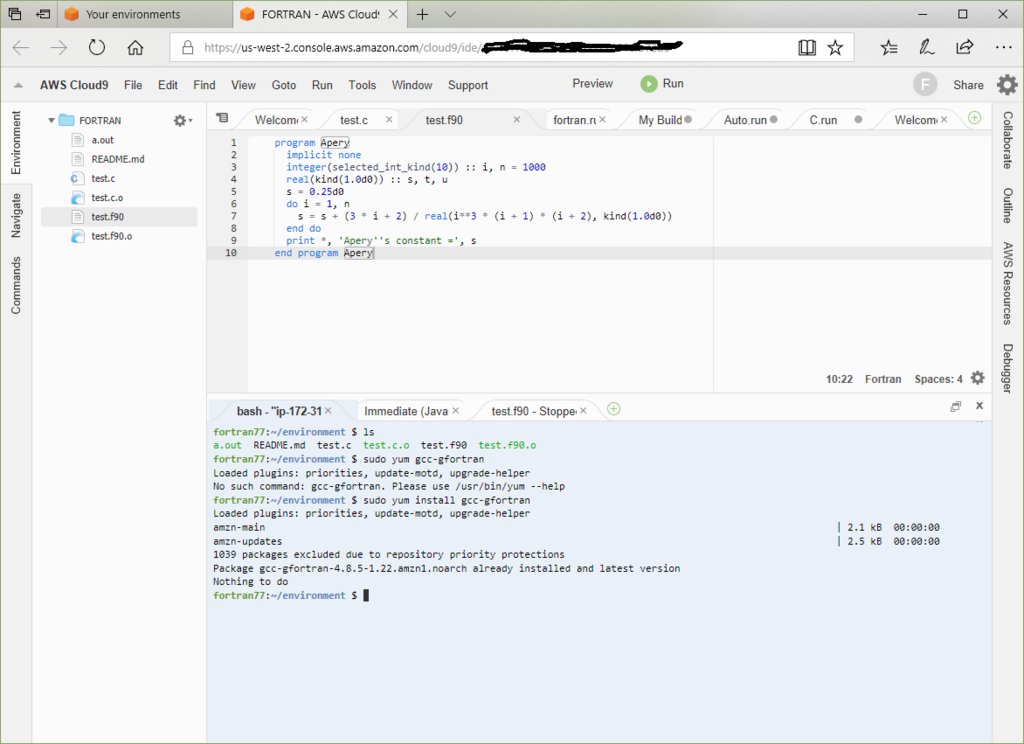Viewport: 1024px width, 744px height.
Task: Collapse the menu bar with up arrow
Action: tap(18, 85)
